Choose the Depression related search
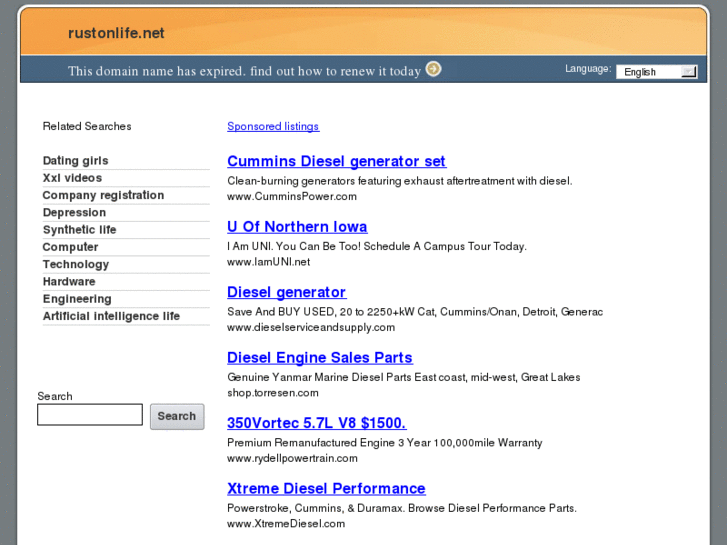Image resolution: width=727 pixels, height=545 pixels. pyautogui.click(x=74, y=212)
